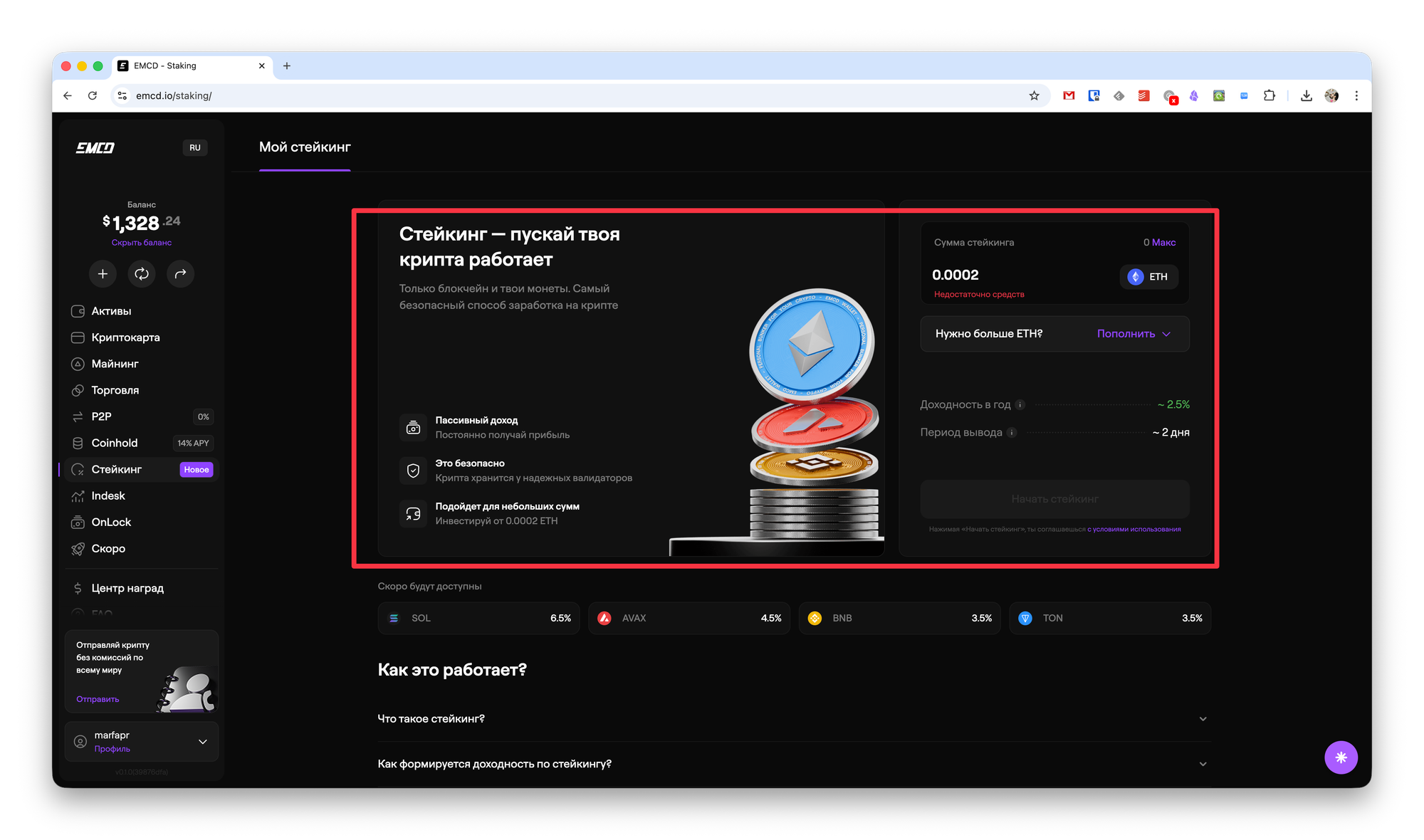Click Макс to stake maximum amount
The width and height of the screenshot is (1424, 840).
pos(1163,243)
